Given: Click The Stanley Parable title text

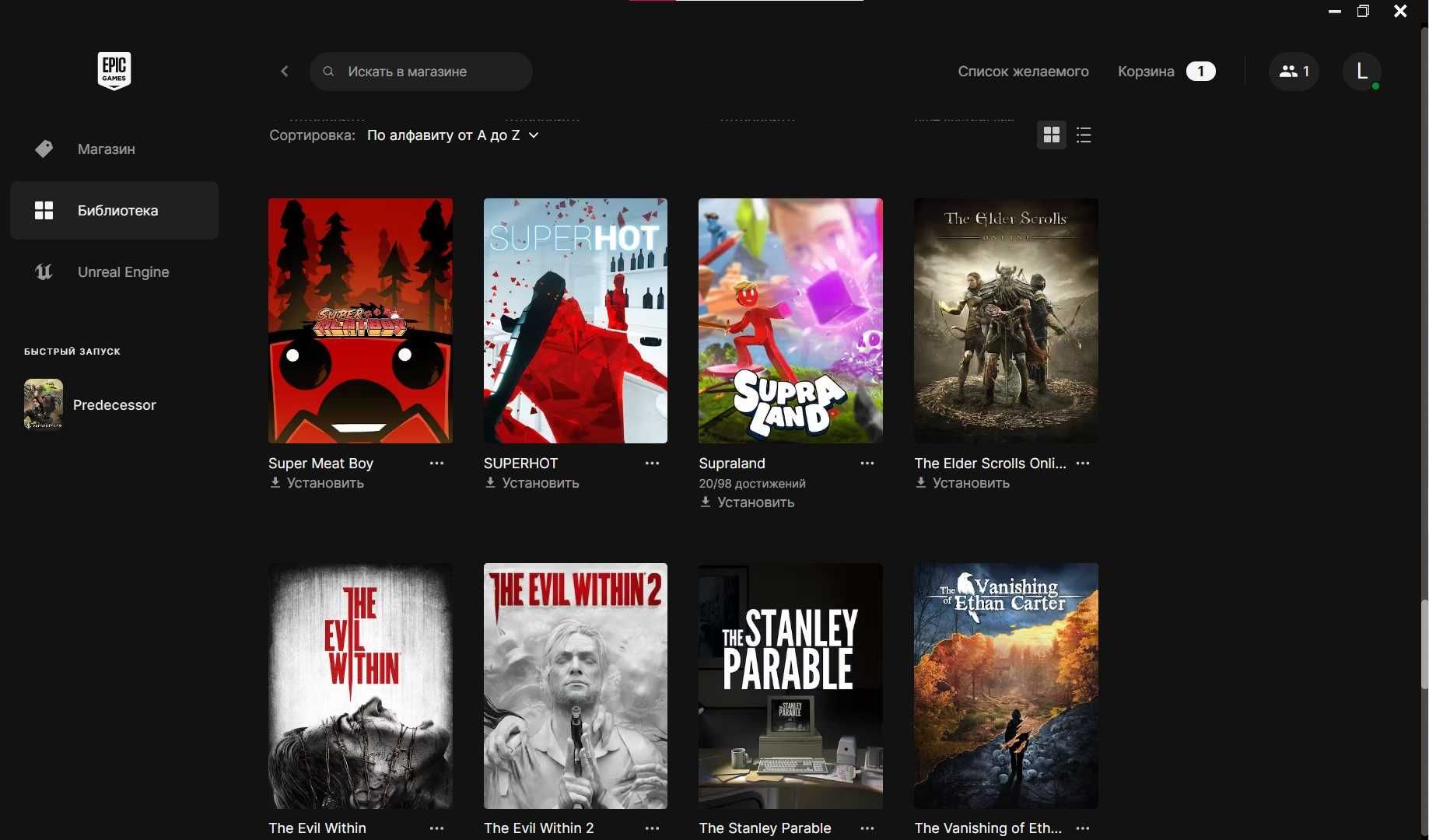Looking at the screenshot, I should 765,828.
